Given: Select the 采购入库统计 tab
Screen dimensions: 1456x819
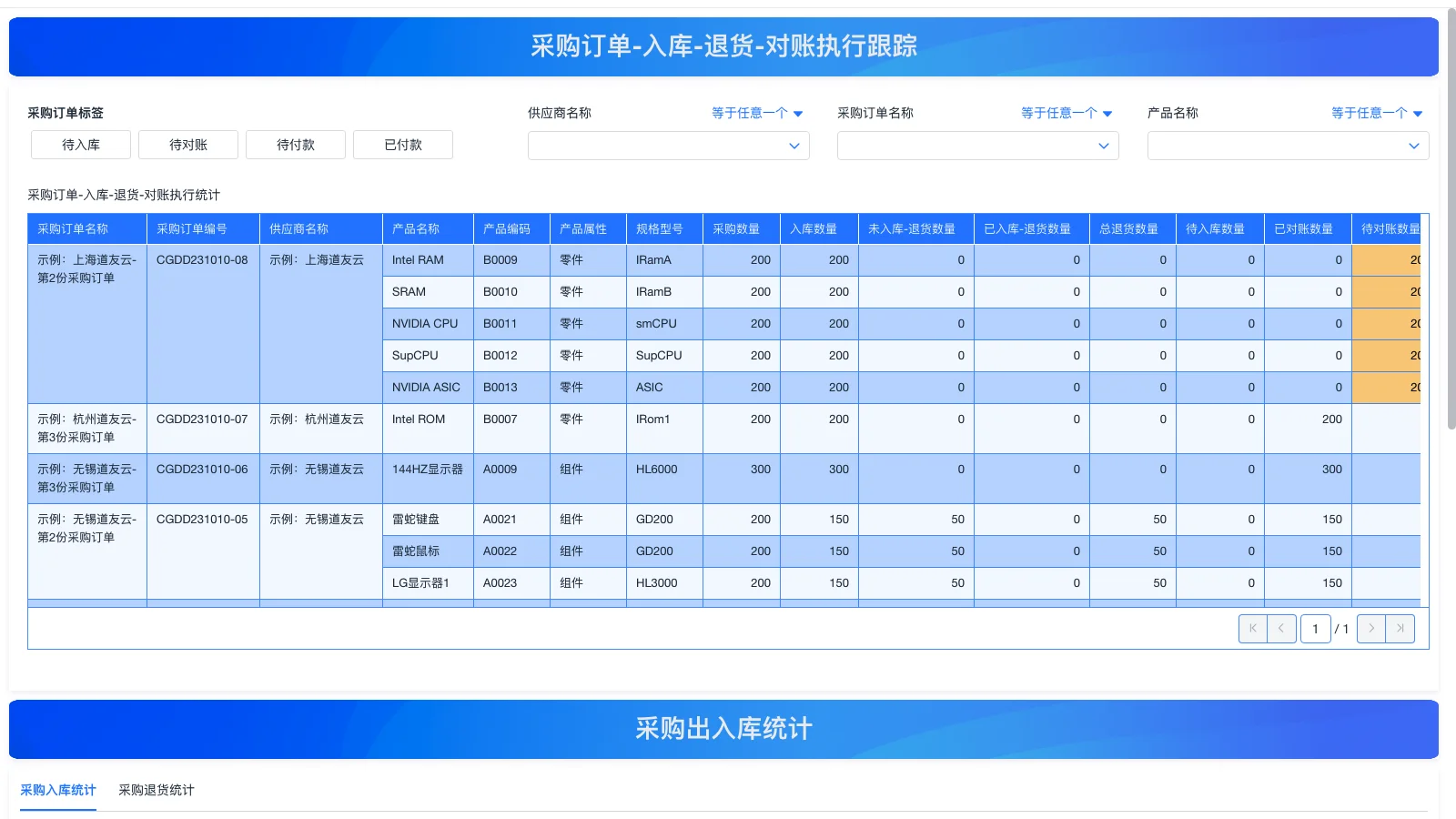Looking at the screenshot, I should [56, 790].
